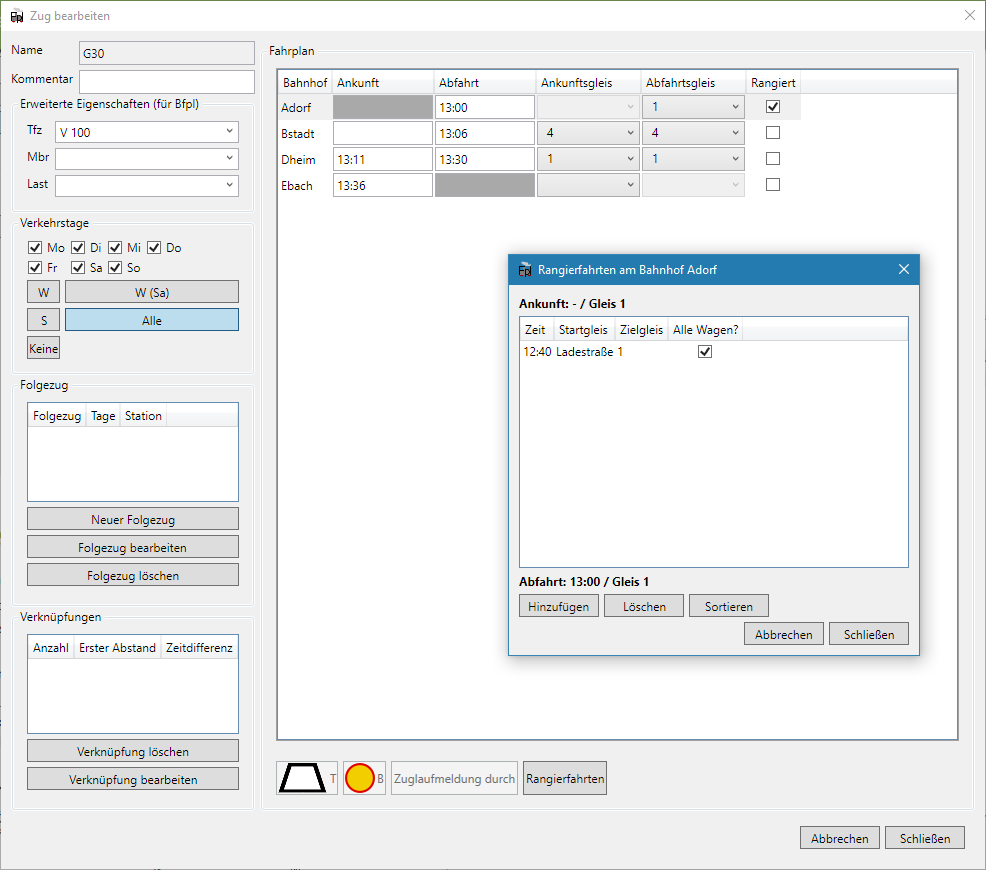Screen dimensions: 986x870
Task: Click Folgezug bearbeiten button
Action: tap(133, 547)
